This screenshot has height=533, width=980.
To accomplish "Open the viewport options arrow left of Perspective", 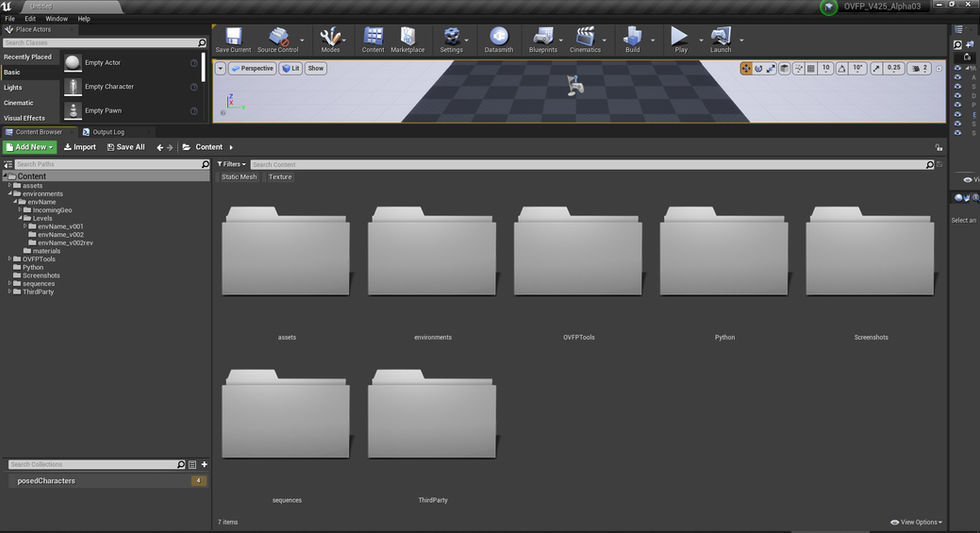I will (221, 69).
